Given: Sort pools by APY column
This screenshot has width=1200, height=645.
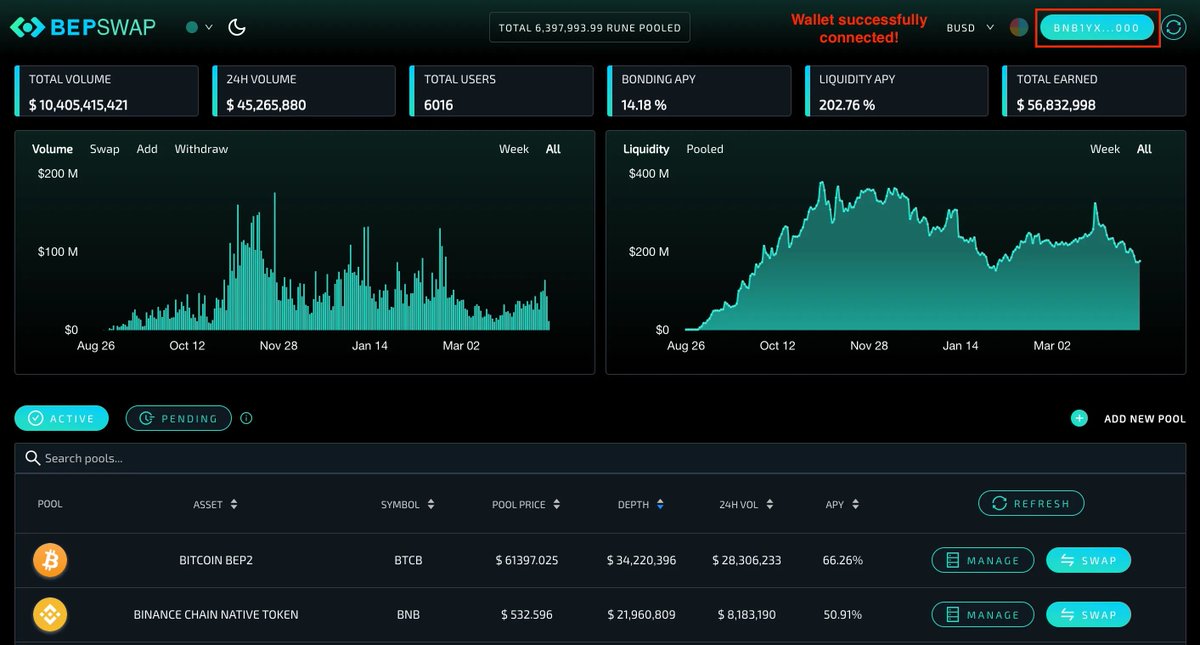Looking at the screenshot, I should click(x=841, y=504).
